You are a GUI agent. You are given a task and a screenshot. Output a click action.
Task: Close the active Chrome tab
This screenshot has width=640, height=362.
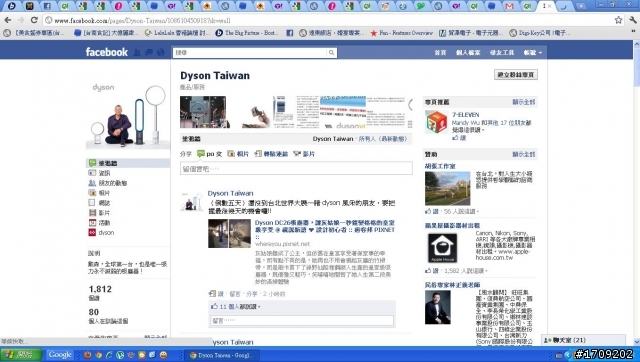(x=550, y=6)
